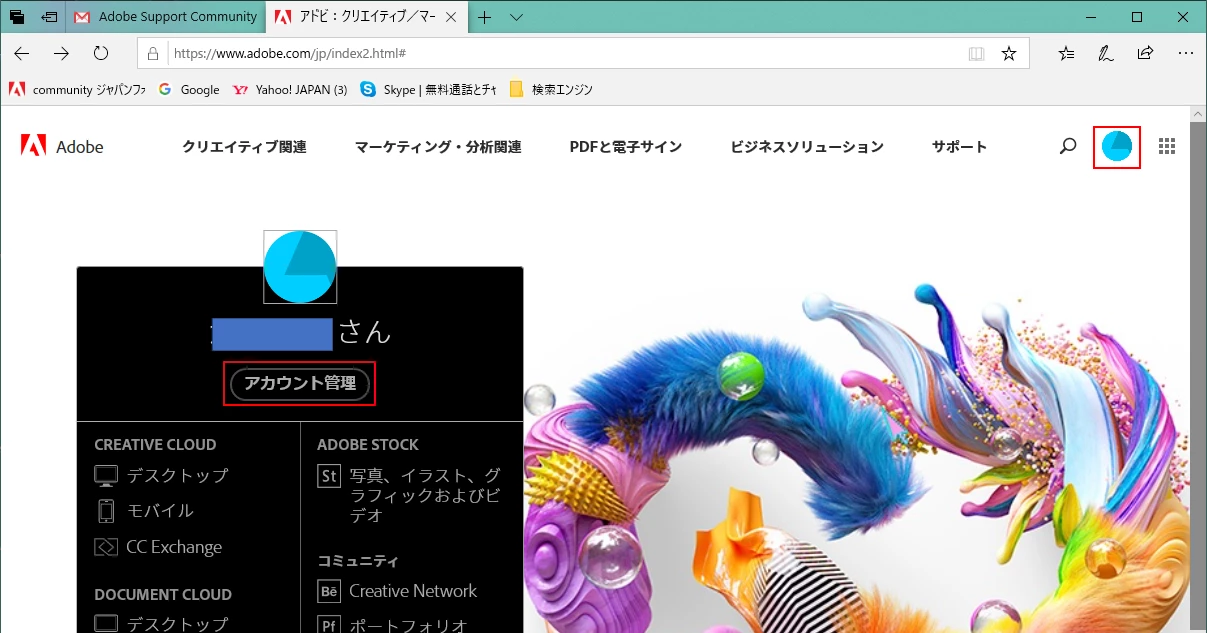Open クリエイティブ関連 menu
The height and width of the screenshot is (633, 1207).
[x=244, y=147]
